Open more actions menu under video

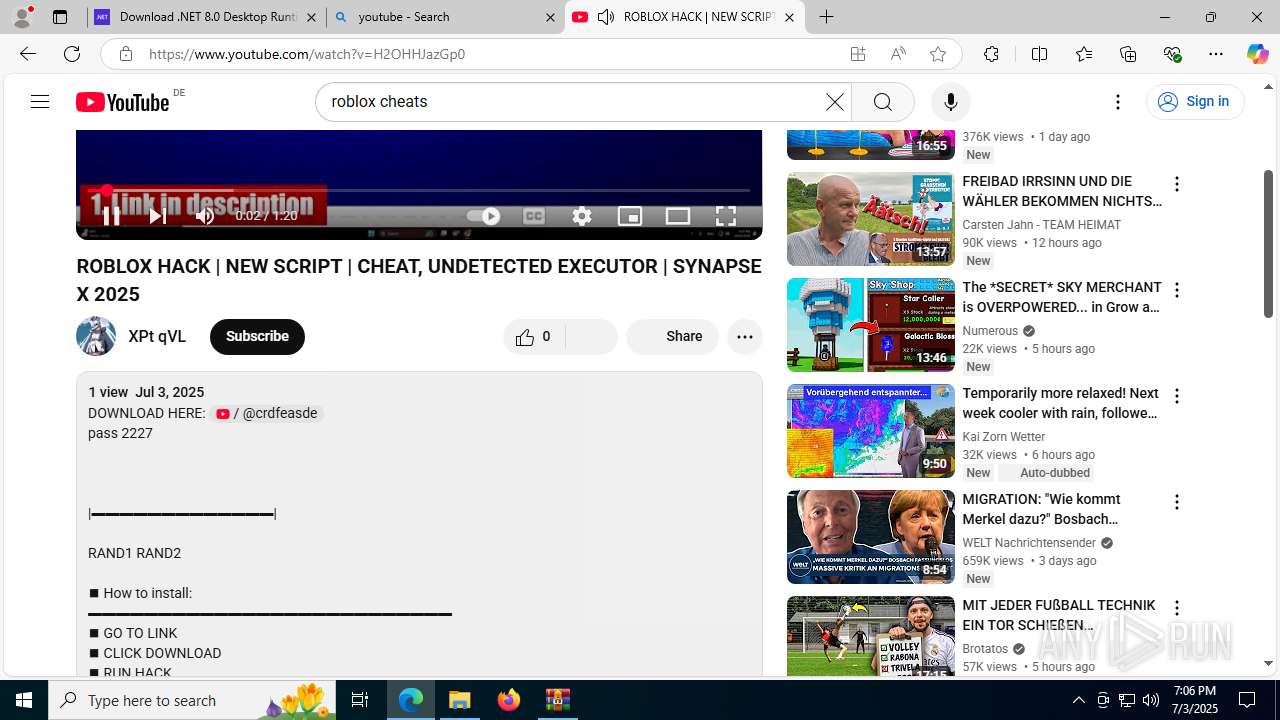point(745,337)
